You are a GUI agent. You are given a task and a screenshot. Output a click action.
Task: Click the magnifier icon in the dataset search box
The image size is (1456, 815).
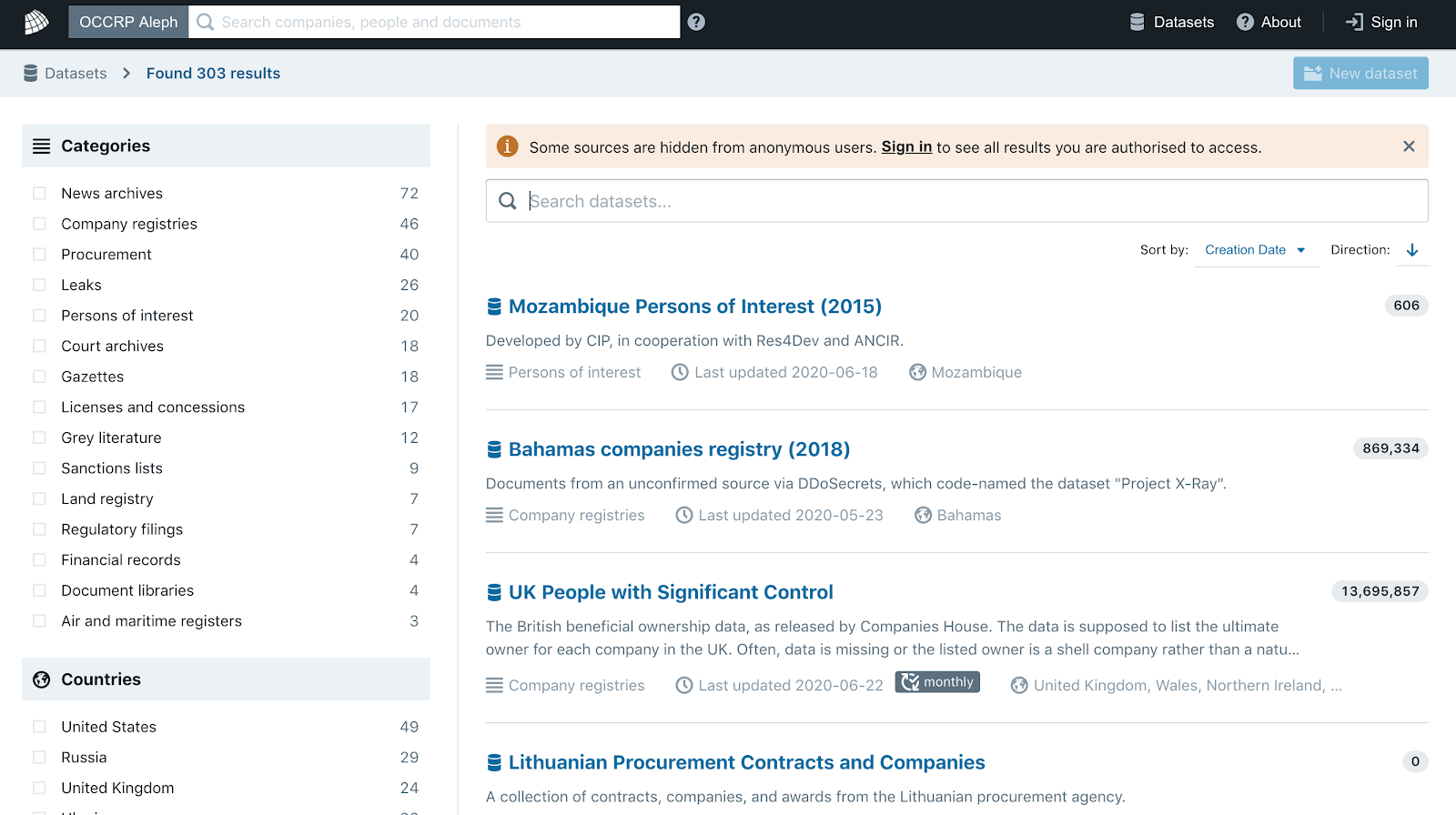pos(508,201)
